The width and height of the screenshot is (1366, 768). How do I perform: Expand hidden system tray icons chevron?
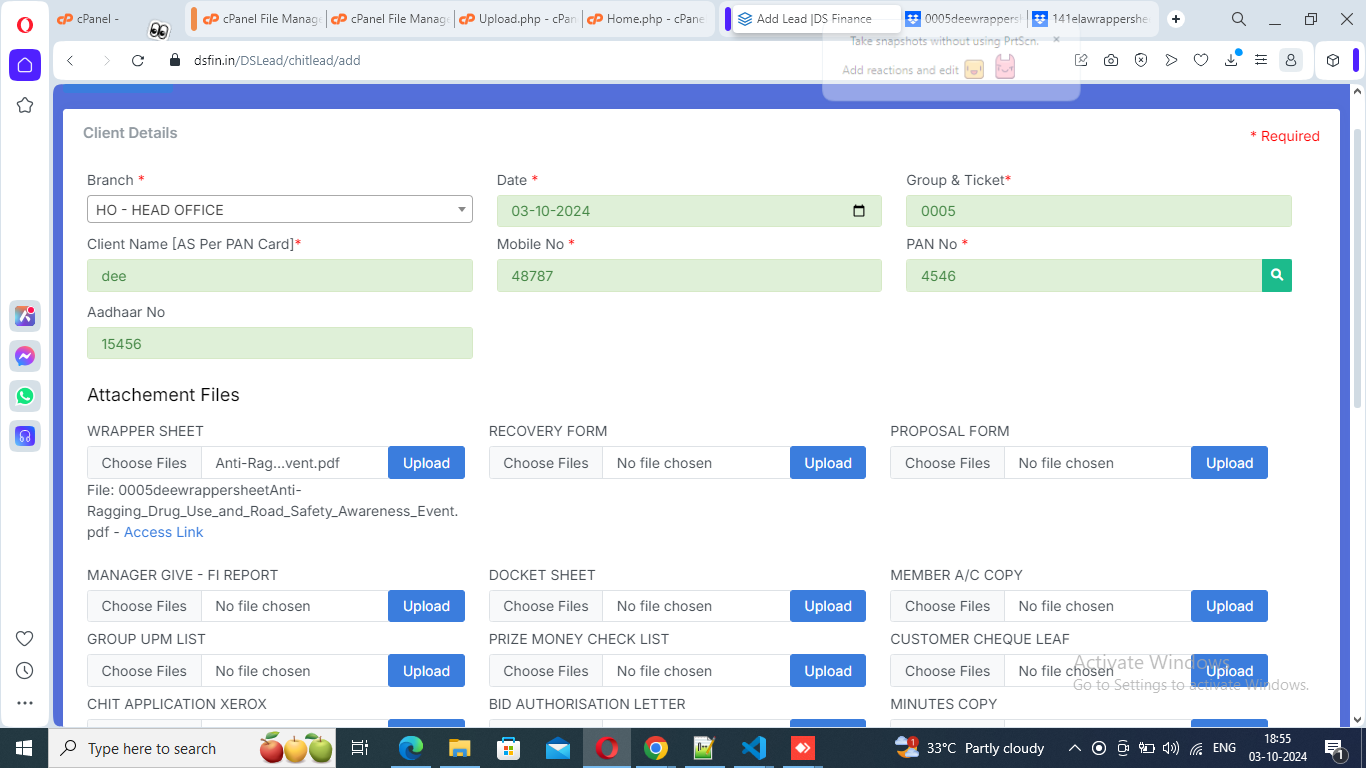(x=1074, y=748)
